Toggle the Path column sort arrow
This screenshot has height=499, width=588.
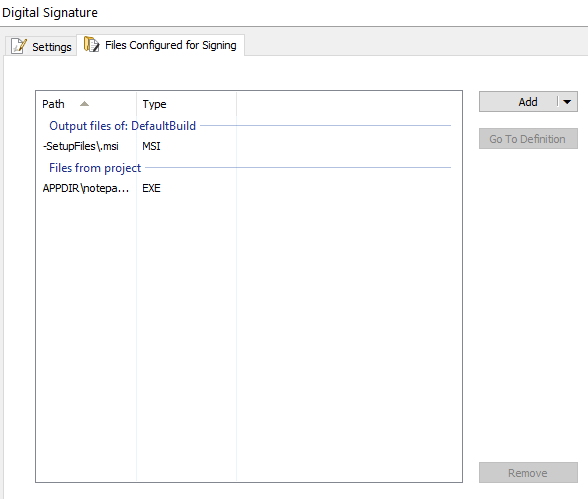tap(84, 104)
